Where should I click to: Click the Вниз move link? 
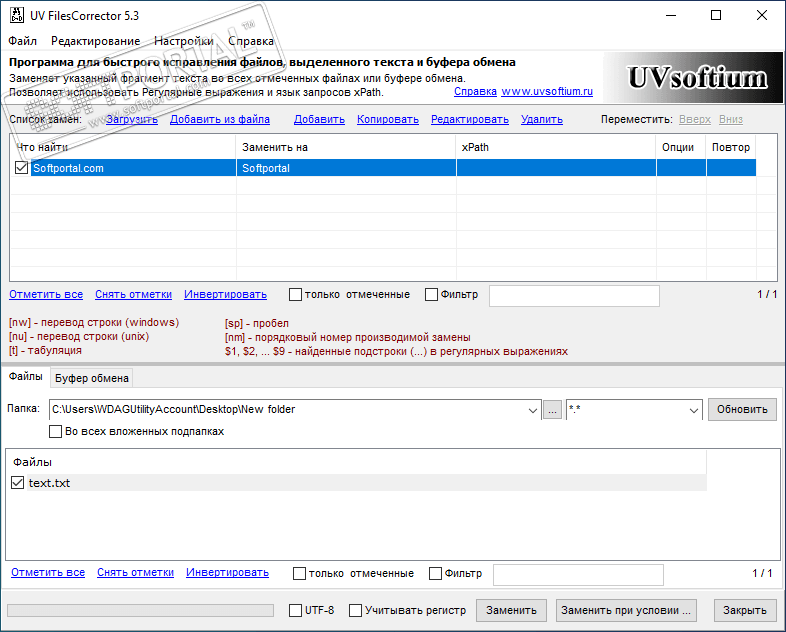[731, 119]
